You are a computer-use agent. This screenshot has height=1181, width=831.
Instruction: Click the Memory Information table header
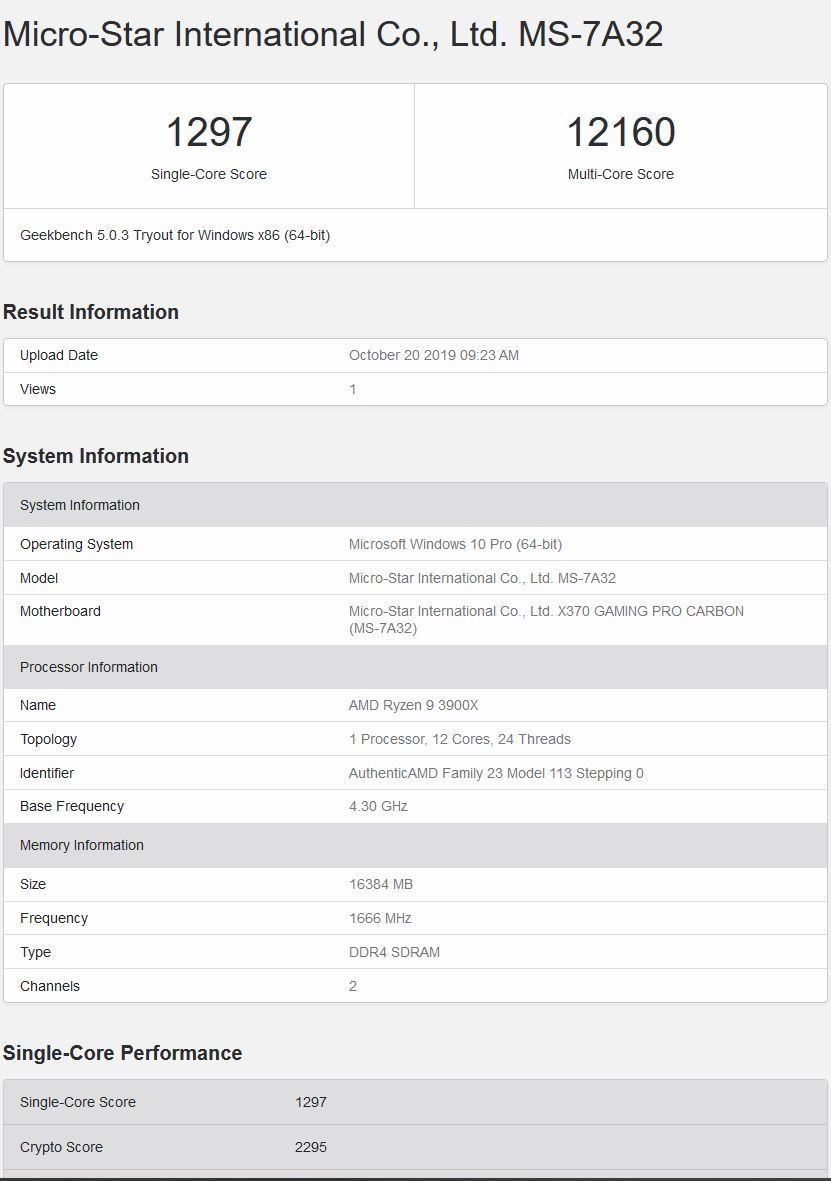(82, 846)
